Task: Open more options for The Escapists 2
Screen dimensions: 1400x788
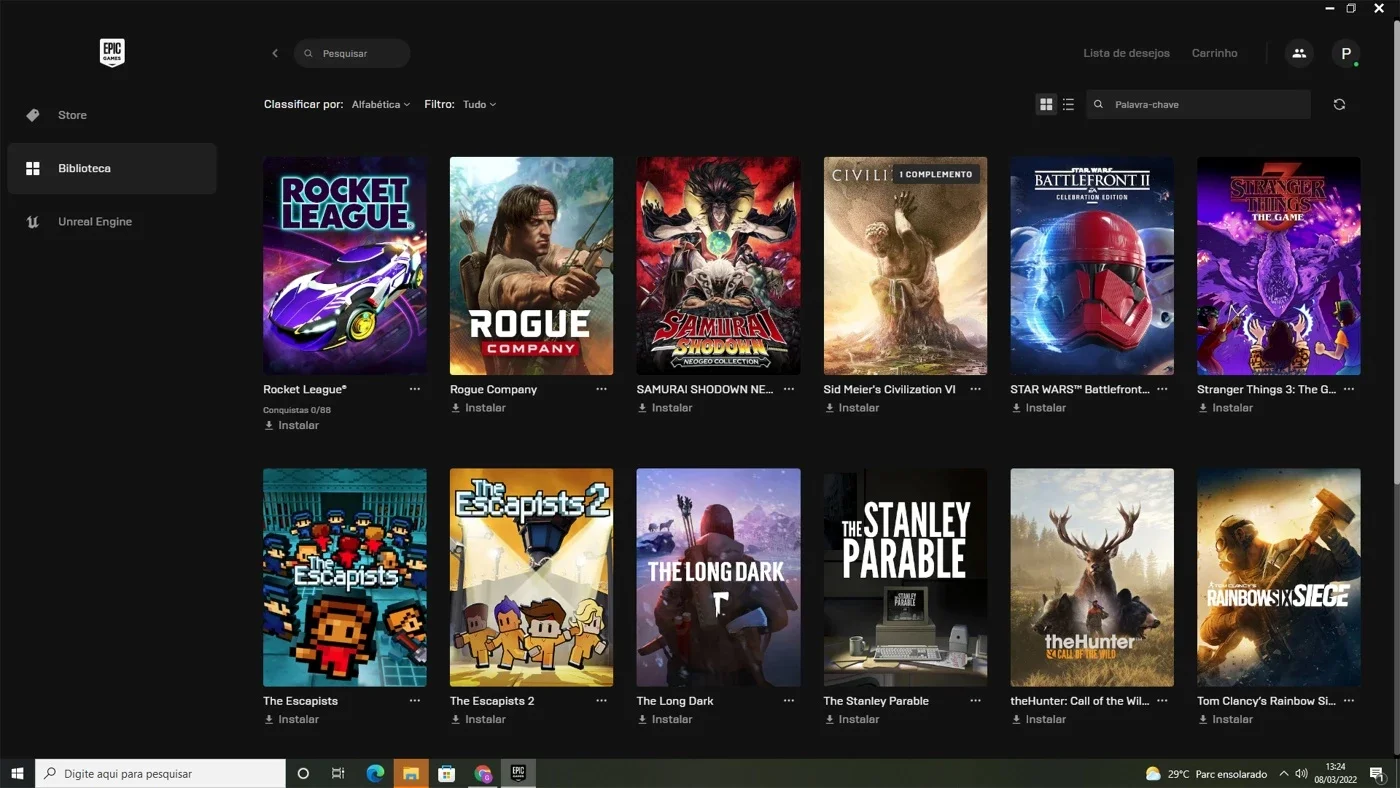Action: point(601,701)
